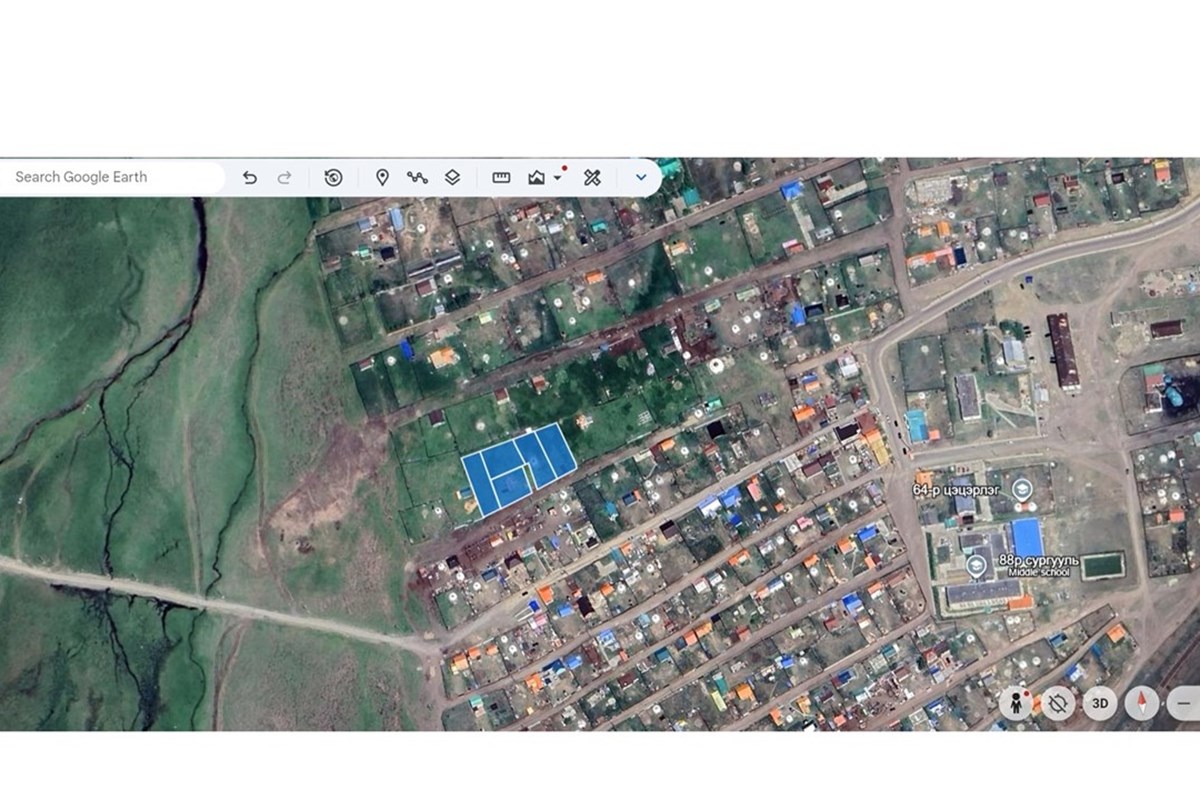The image size is (1200, 800).
Task: Open the crossed tools icon in toolbar
Action: point(592,178)
